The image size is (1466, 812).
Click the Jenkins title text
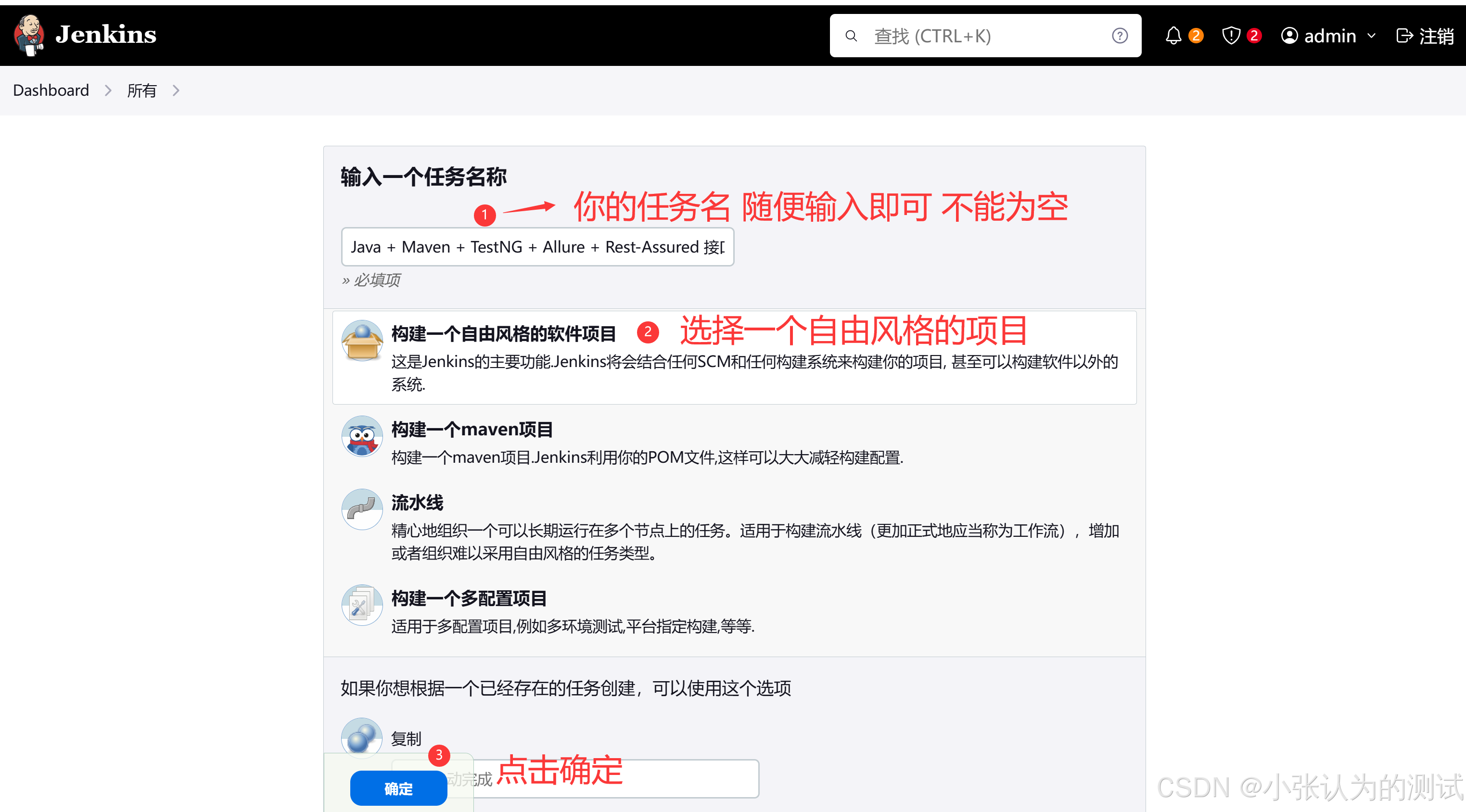[106, 35]
